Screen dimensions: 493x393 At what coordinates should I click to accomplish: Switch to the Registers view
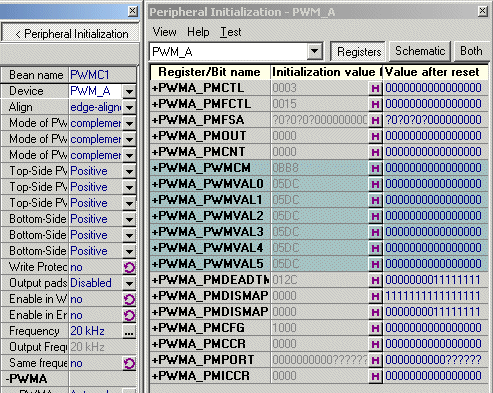(359, 52)
